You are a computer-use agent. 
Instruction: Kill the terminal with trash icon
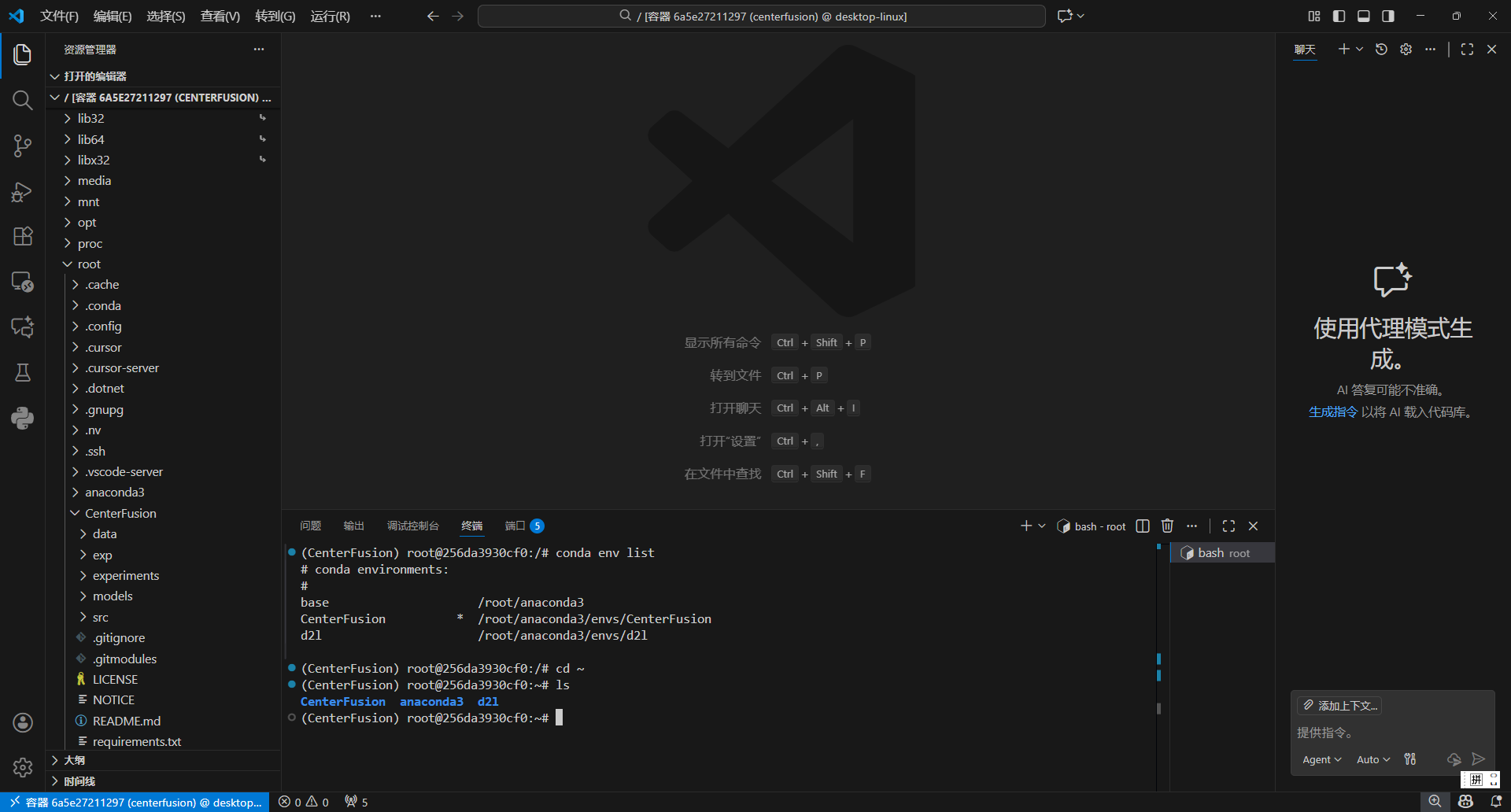click(1168, 526)
